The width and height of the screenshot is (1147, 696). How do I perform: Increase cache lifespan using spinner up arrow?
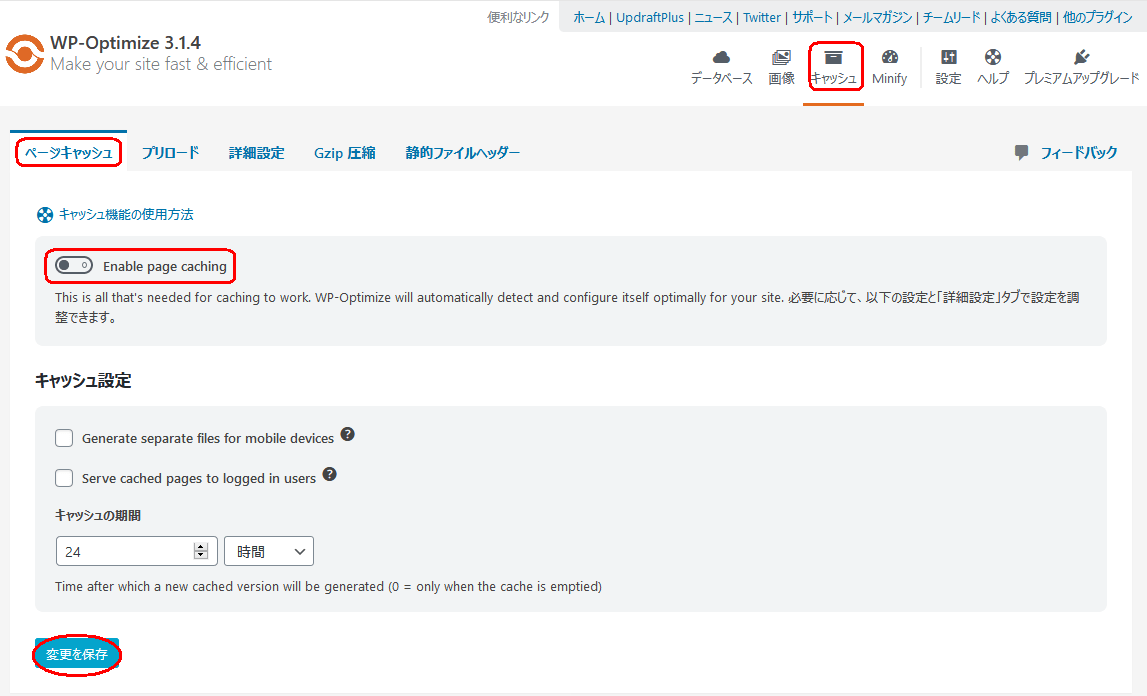[x=200, y=547]
